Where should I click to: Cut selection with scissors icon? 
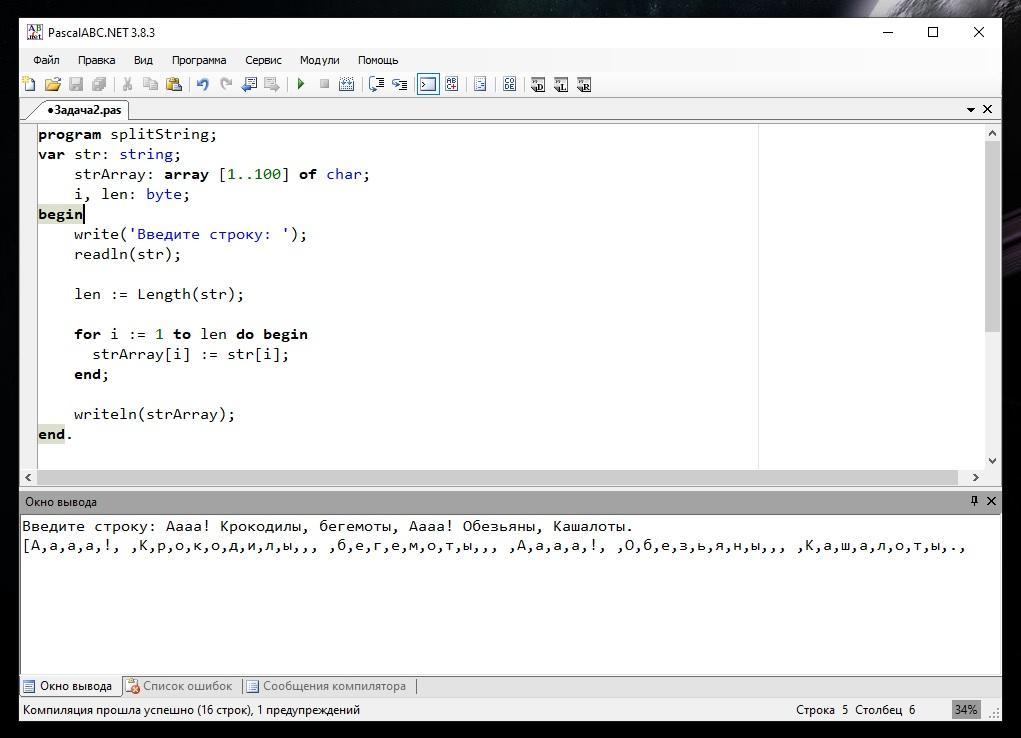[128, 85]
